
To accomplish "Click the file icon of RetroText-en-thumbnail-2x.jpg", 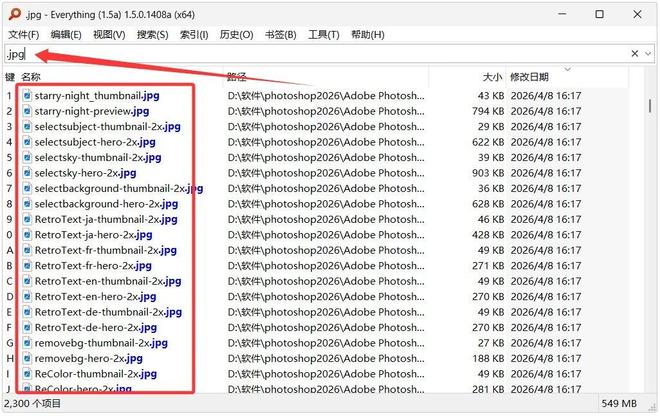I will point(27,281).
